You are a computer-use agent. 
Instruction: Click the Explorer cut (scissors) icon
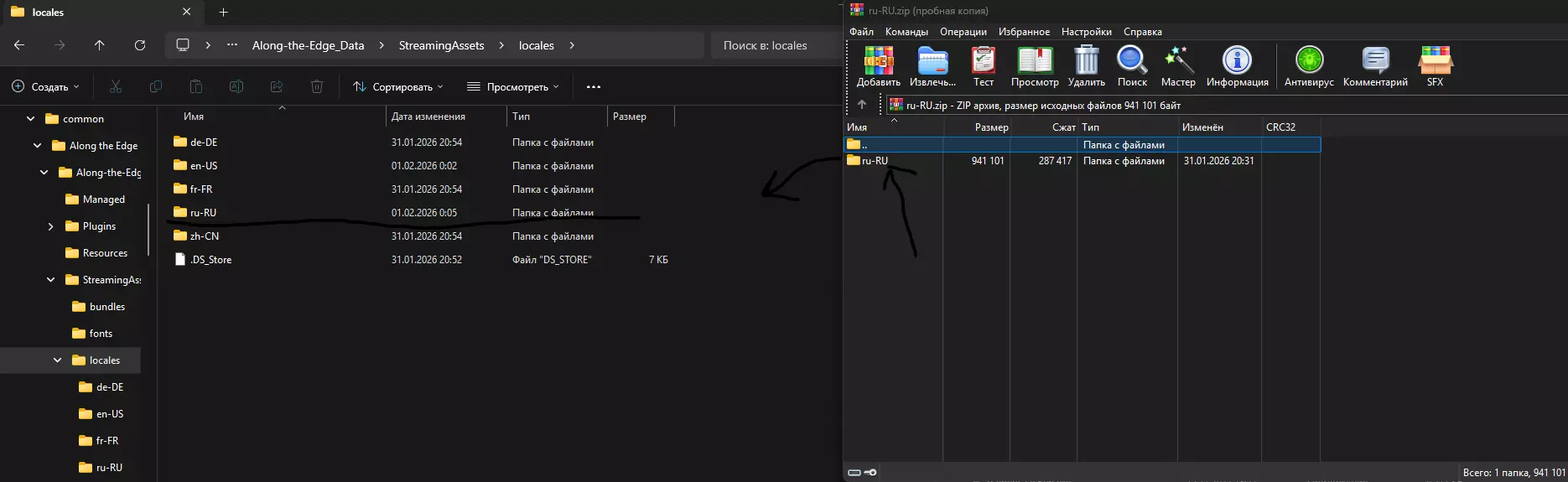(x=116, y=86)
